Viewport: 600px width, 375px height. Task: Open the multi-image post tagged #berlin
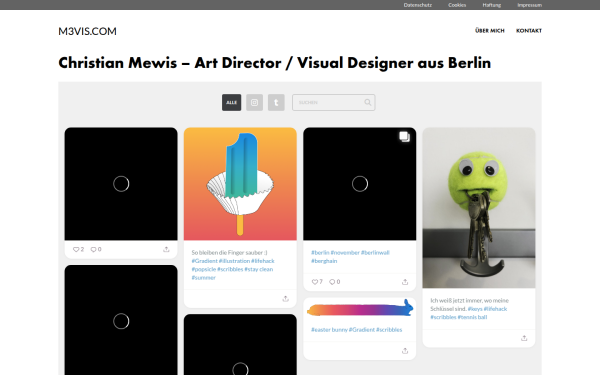point(360,184)
